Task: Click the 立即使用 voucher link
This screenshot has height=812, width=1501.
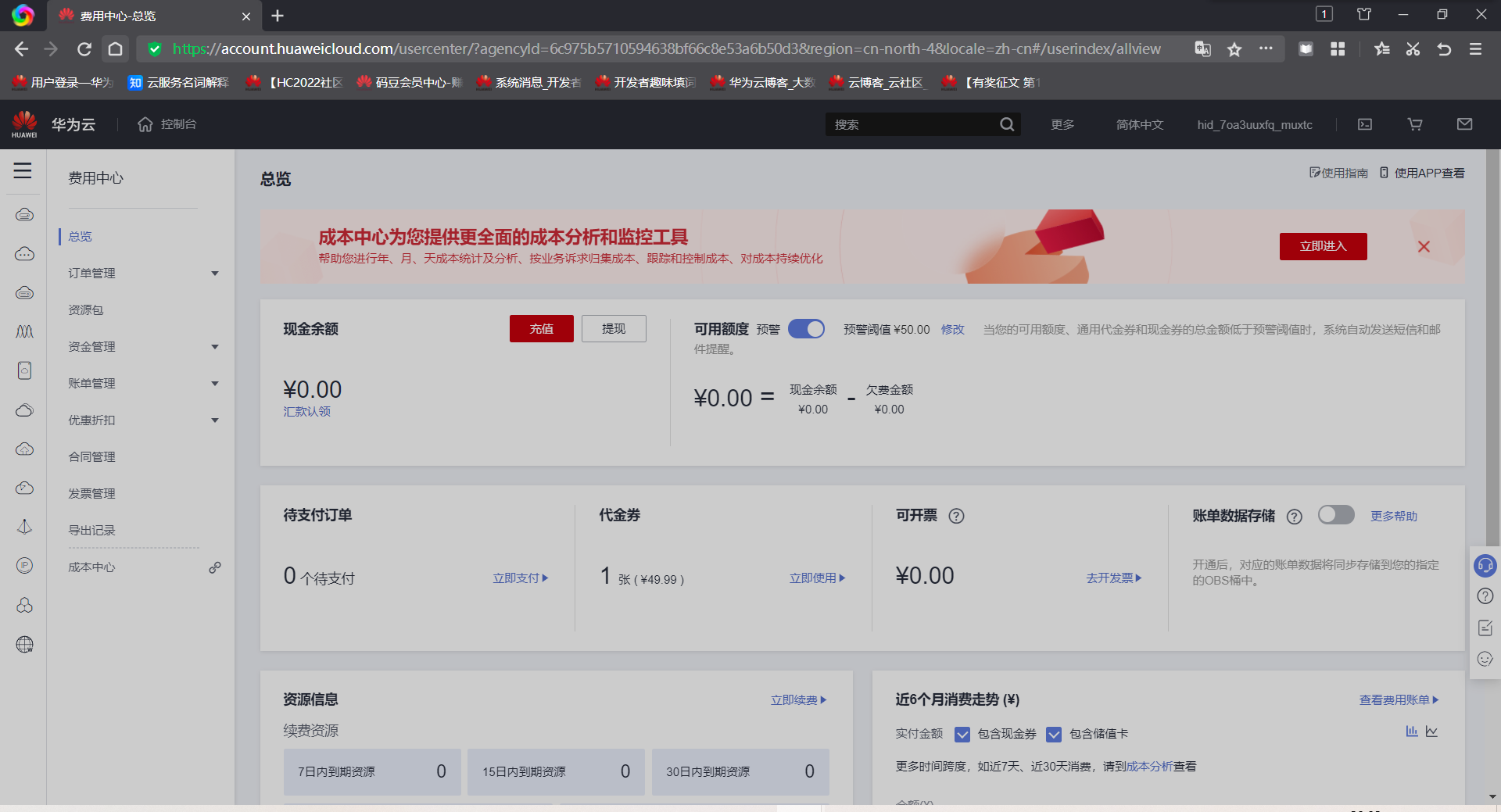Action: 818,578
